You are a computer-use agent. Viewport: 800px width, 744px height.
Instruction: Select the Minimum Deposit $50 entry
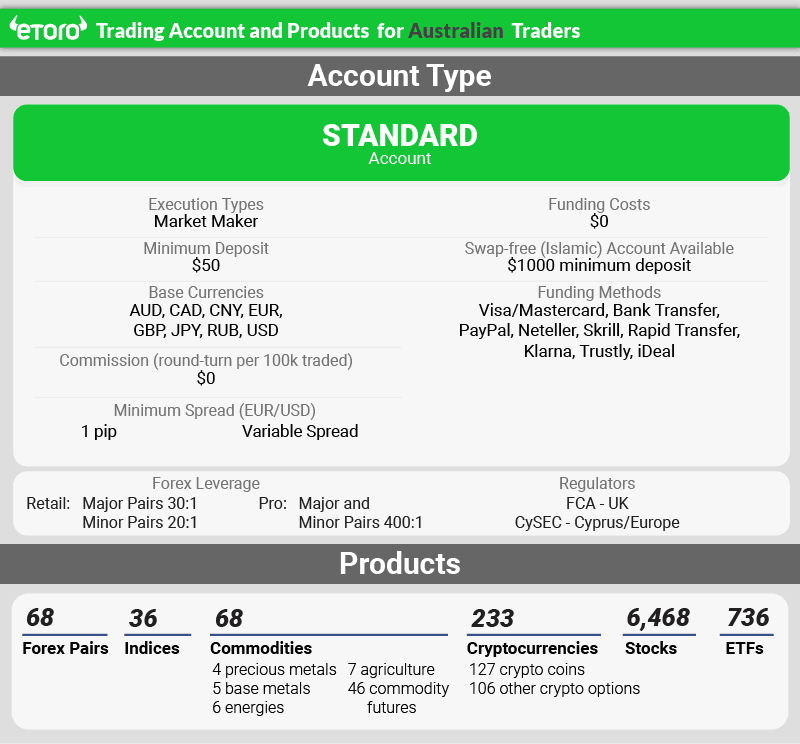click(x=206, y=257)
